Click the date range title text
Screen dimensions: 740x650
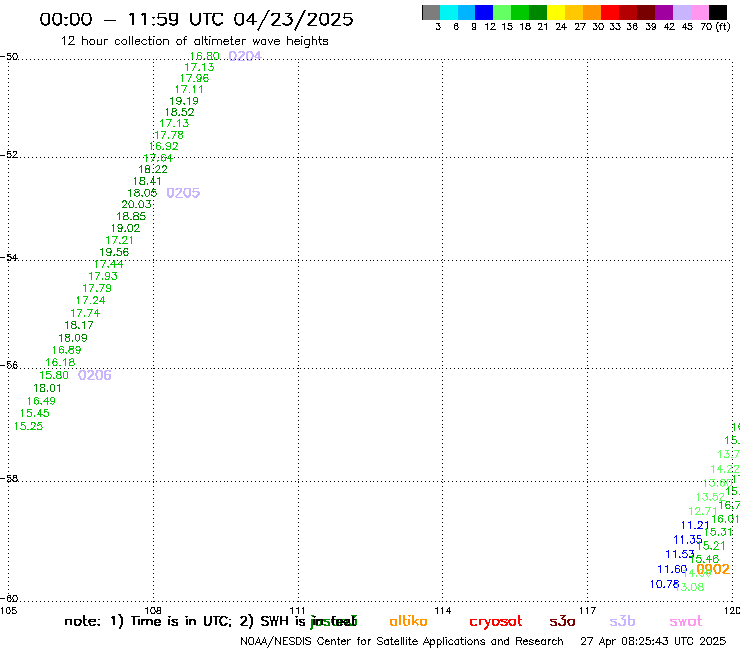(x=196, y=19)
